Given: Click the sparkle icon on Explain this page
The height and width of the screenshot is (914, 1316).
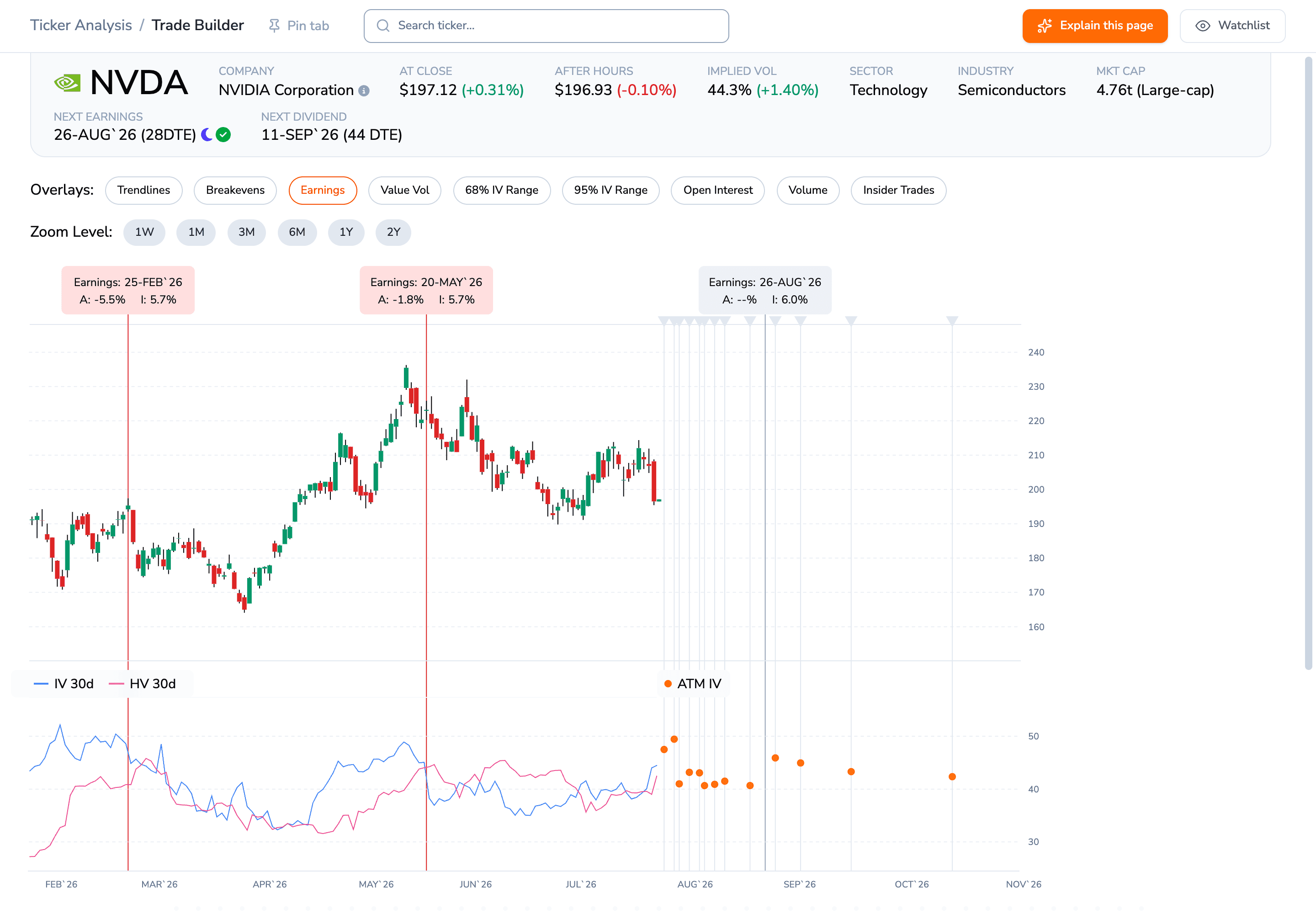Looking at the screenshot, I should point(1045,26).
